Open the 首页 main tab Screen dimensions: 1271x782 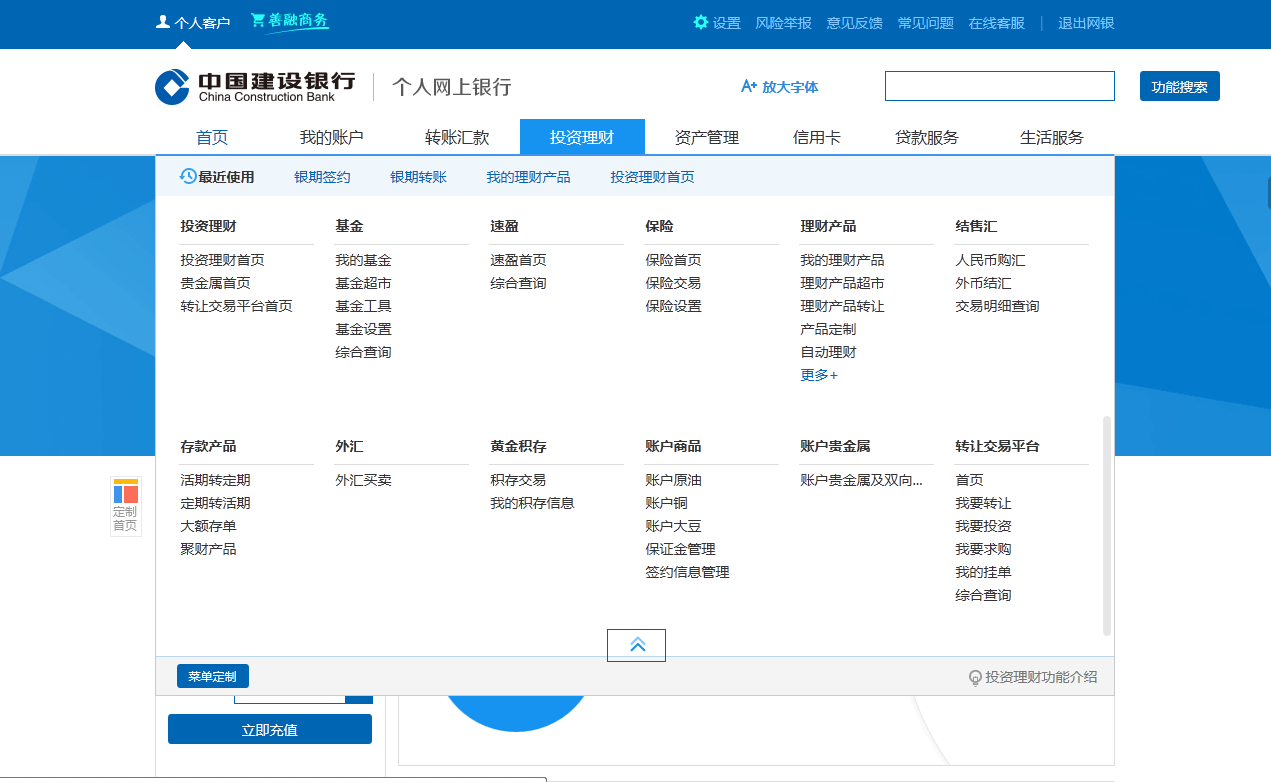click(x=212, y=137)
